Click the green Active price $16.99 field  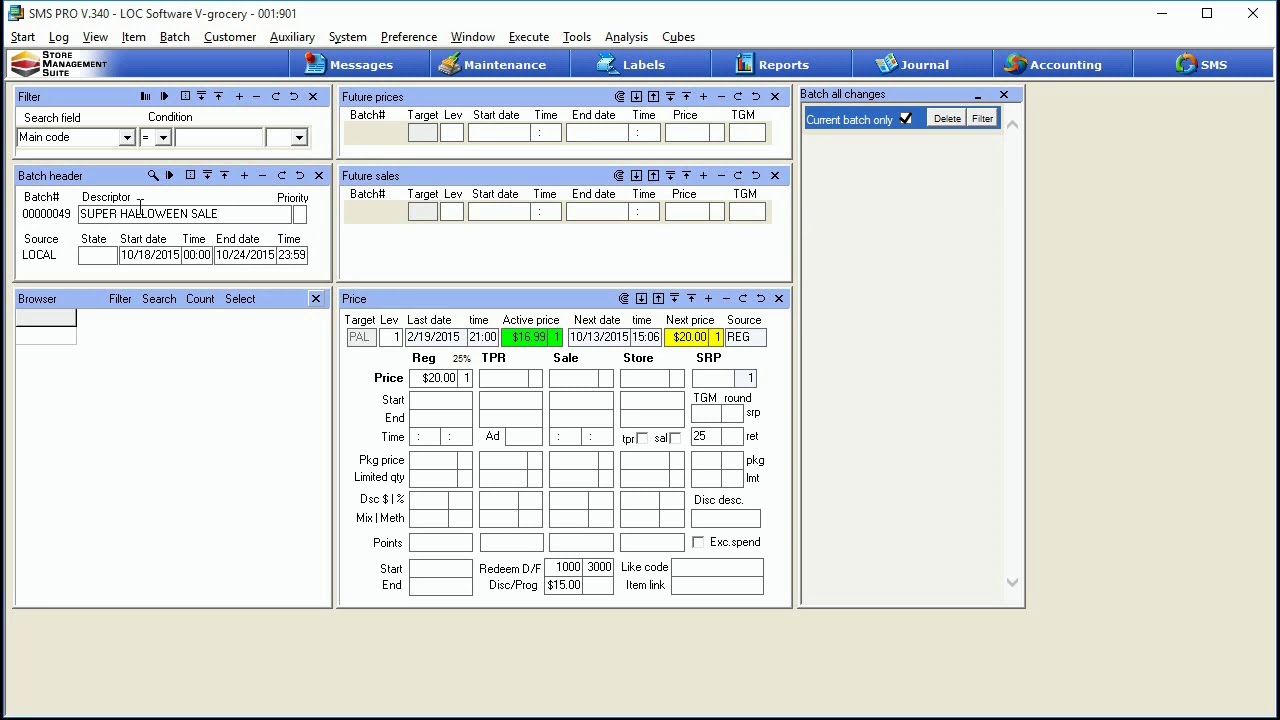coord(526,337)
